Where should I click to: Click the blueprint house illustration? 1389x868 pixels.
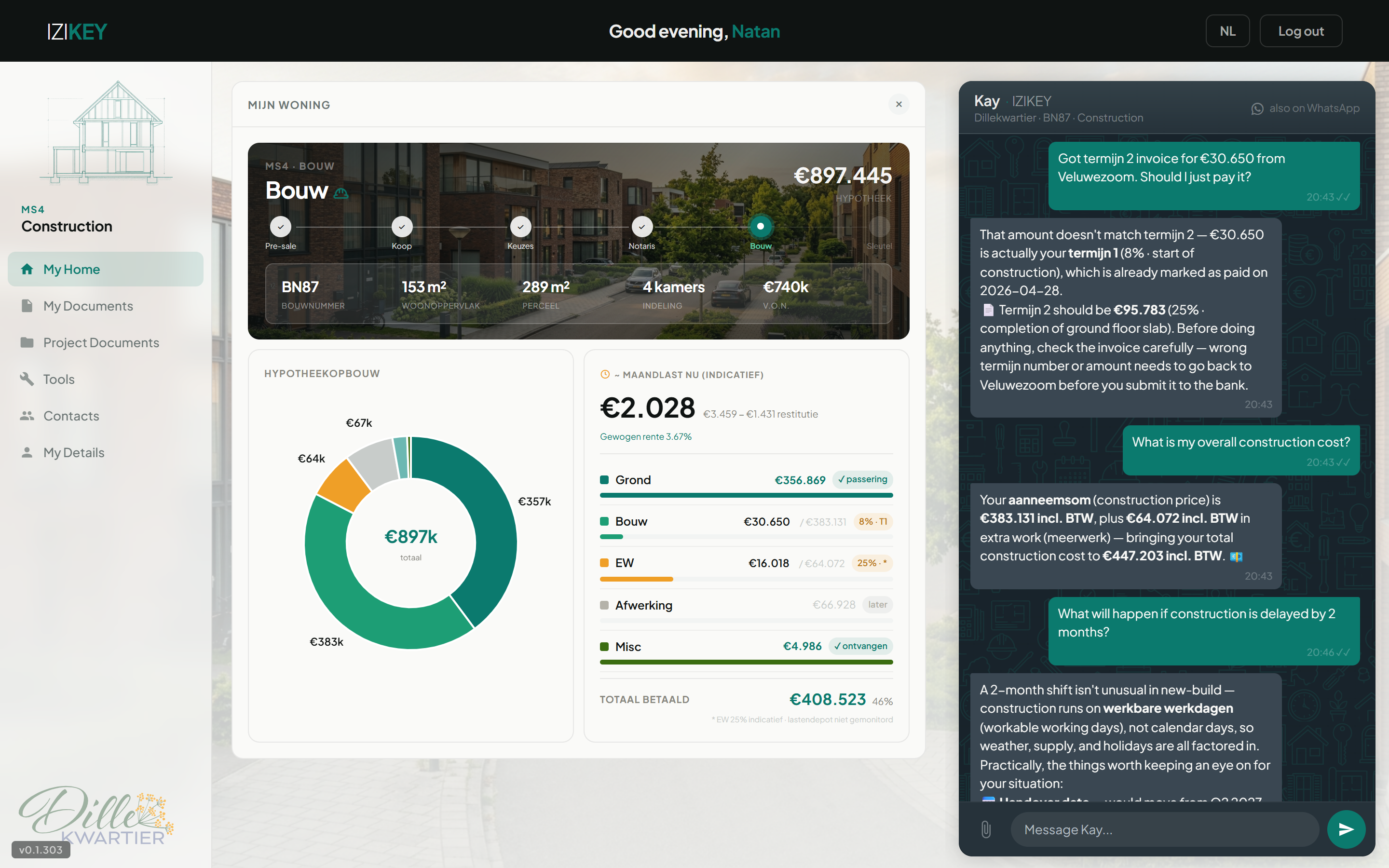click(106, 132)
